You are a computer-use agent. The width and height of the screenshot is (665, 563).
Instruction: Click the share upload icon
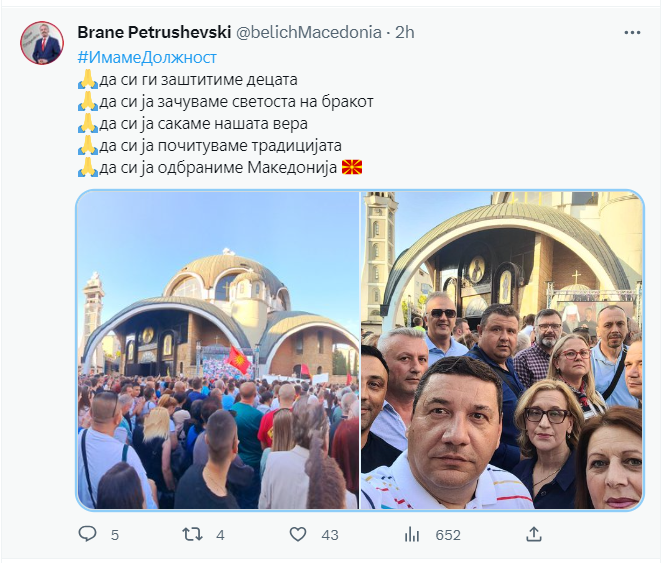coord(534,534)
